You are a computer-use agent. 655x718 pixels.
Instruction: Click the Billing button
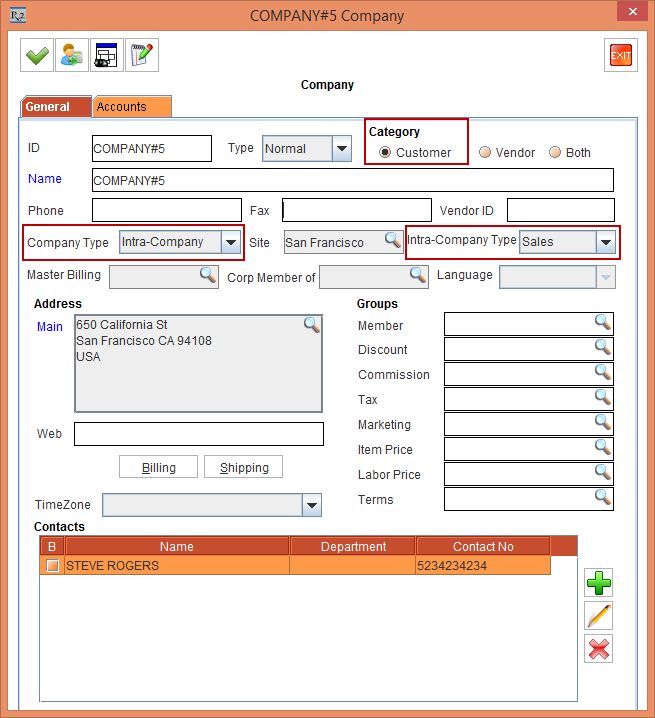point(158,467)
